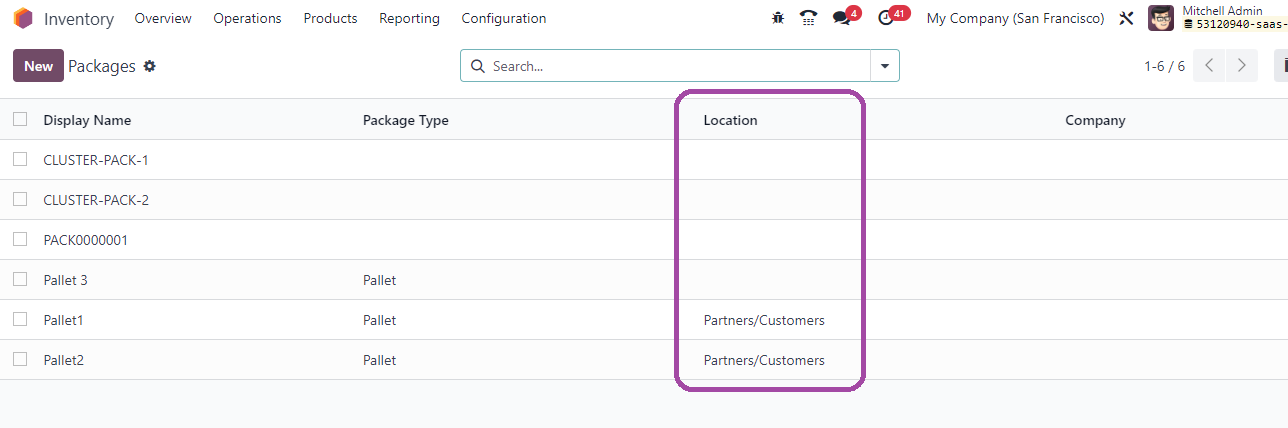Click the wrench and screwdriver tools icon
The width and height of the screenshot is (1288, 428).
1126,18
